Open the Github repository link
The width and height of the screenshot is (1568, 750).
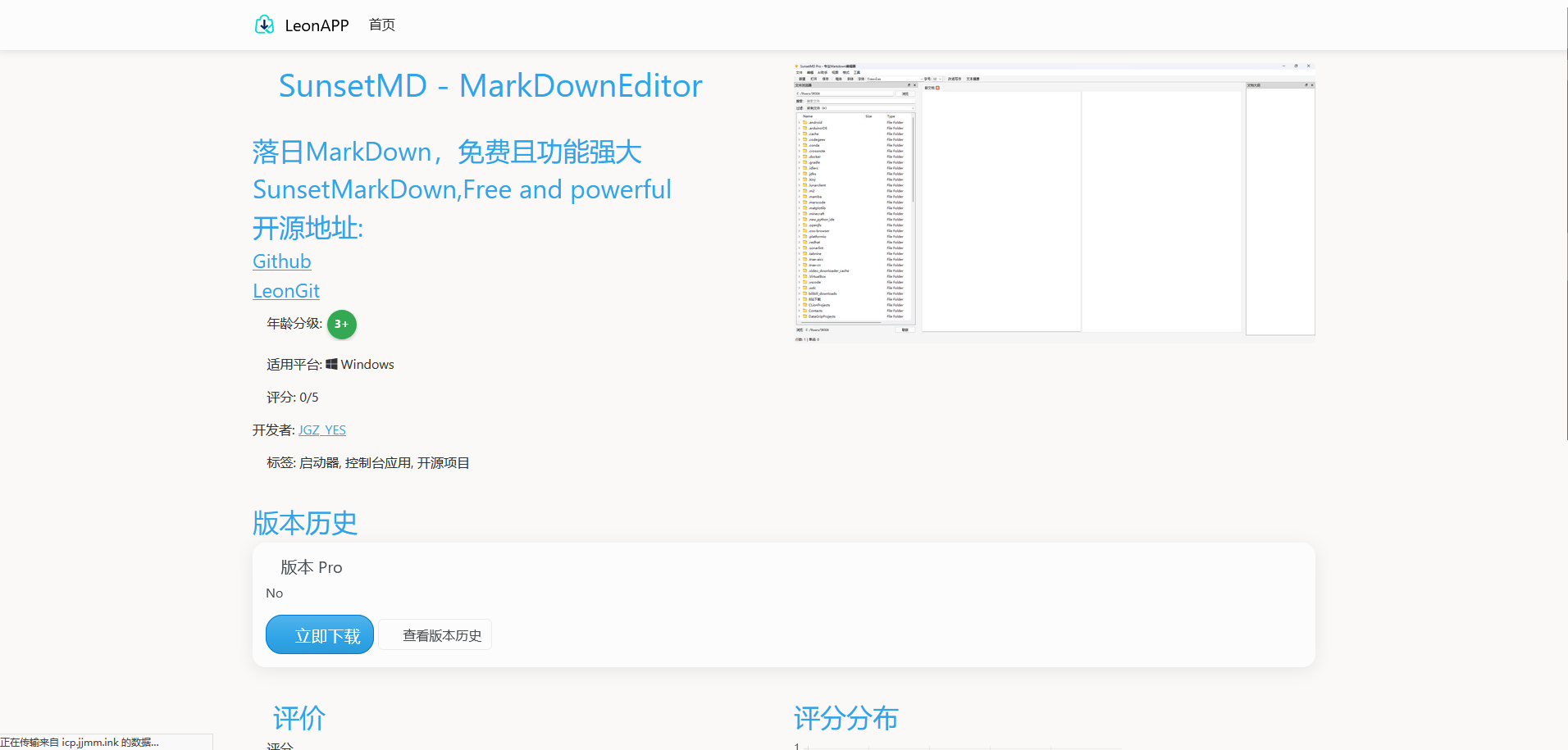(281, 261)
